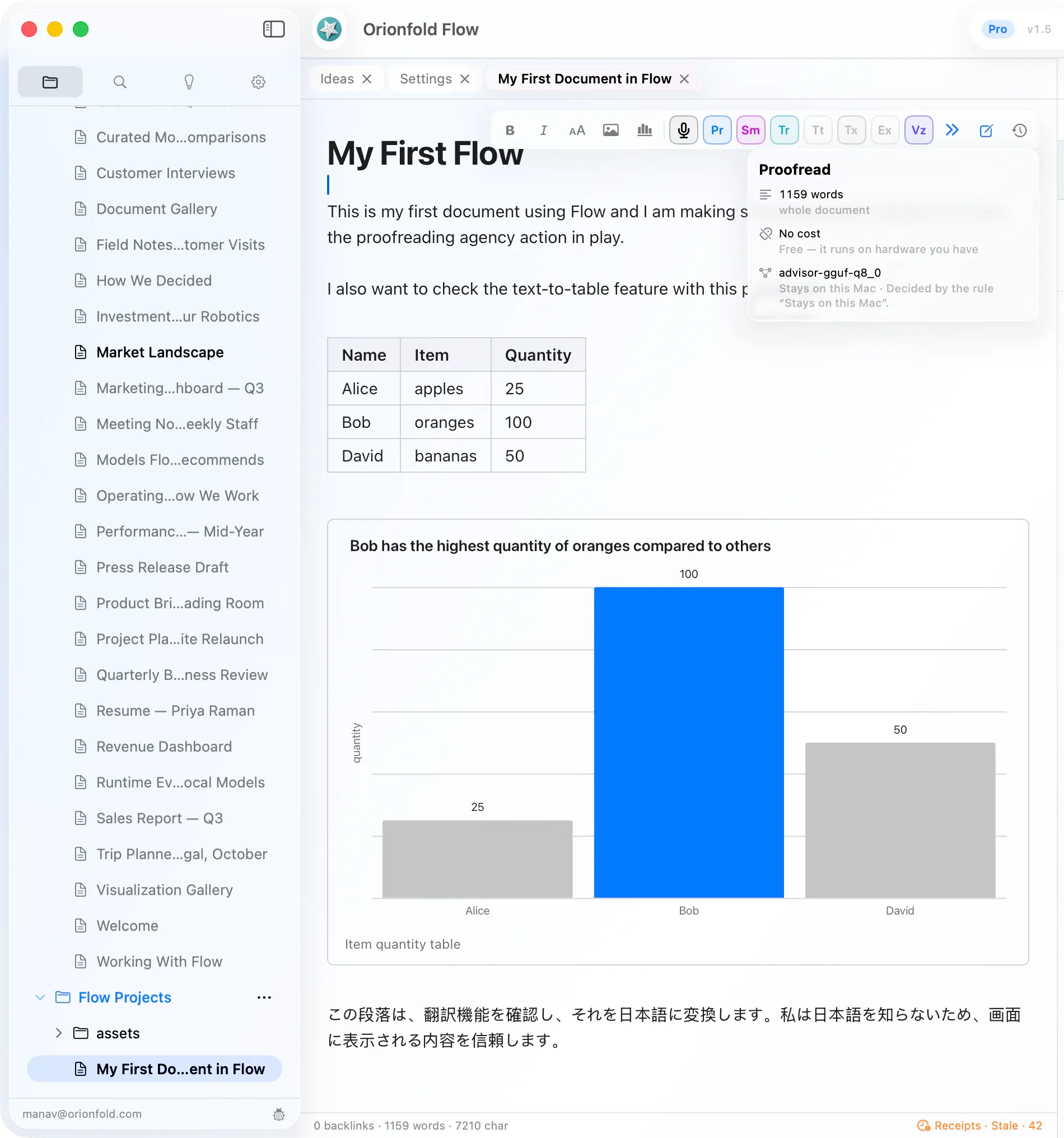
Task: Switch to the Ideas tab
Action: pos(337,79)
